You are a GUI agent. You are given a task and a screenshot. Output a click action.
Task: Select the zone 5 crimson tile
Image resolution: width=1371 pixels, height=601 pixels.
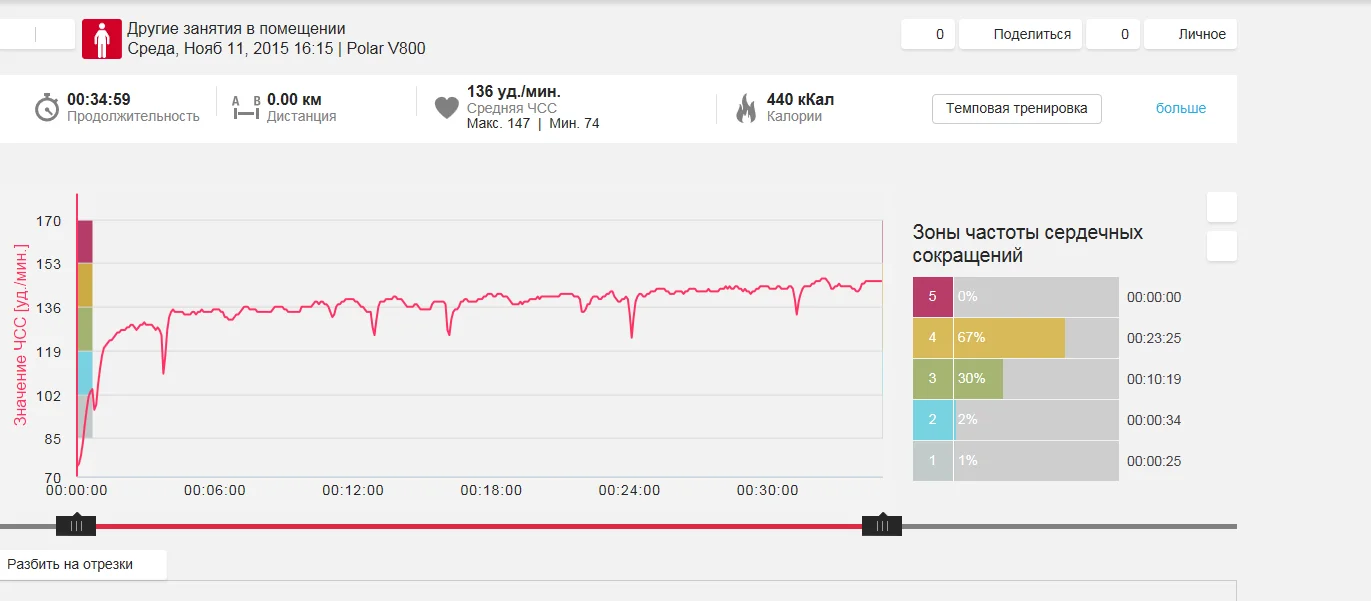point(933,297)
